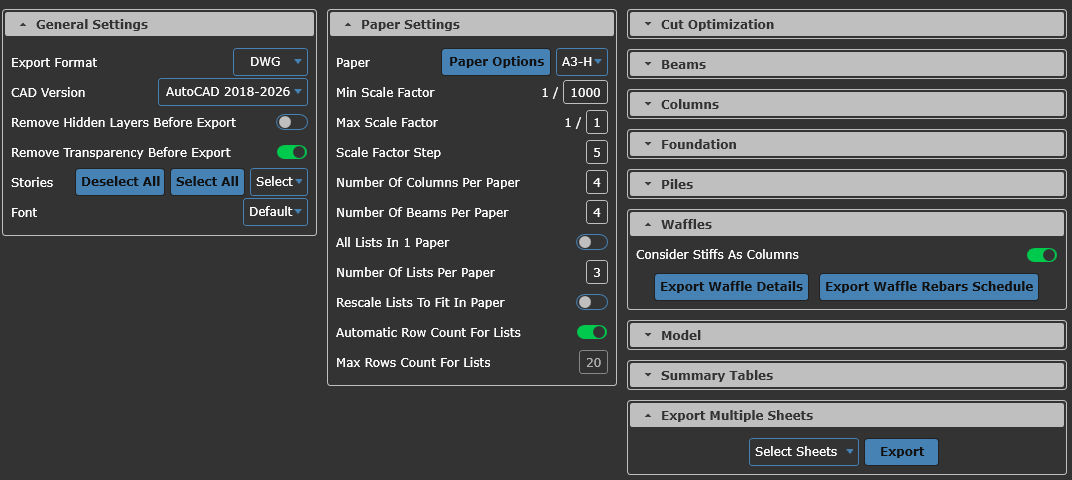Click the Number Of Lists Per Paper field

596,272
